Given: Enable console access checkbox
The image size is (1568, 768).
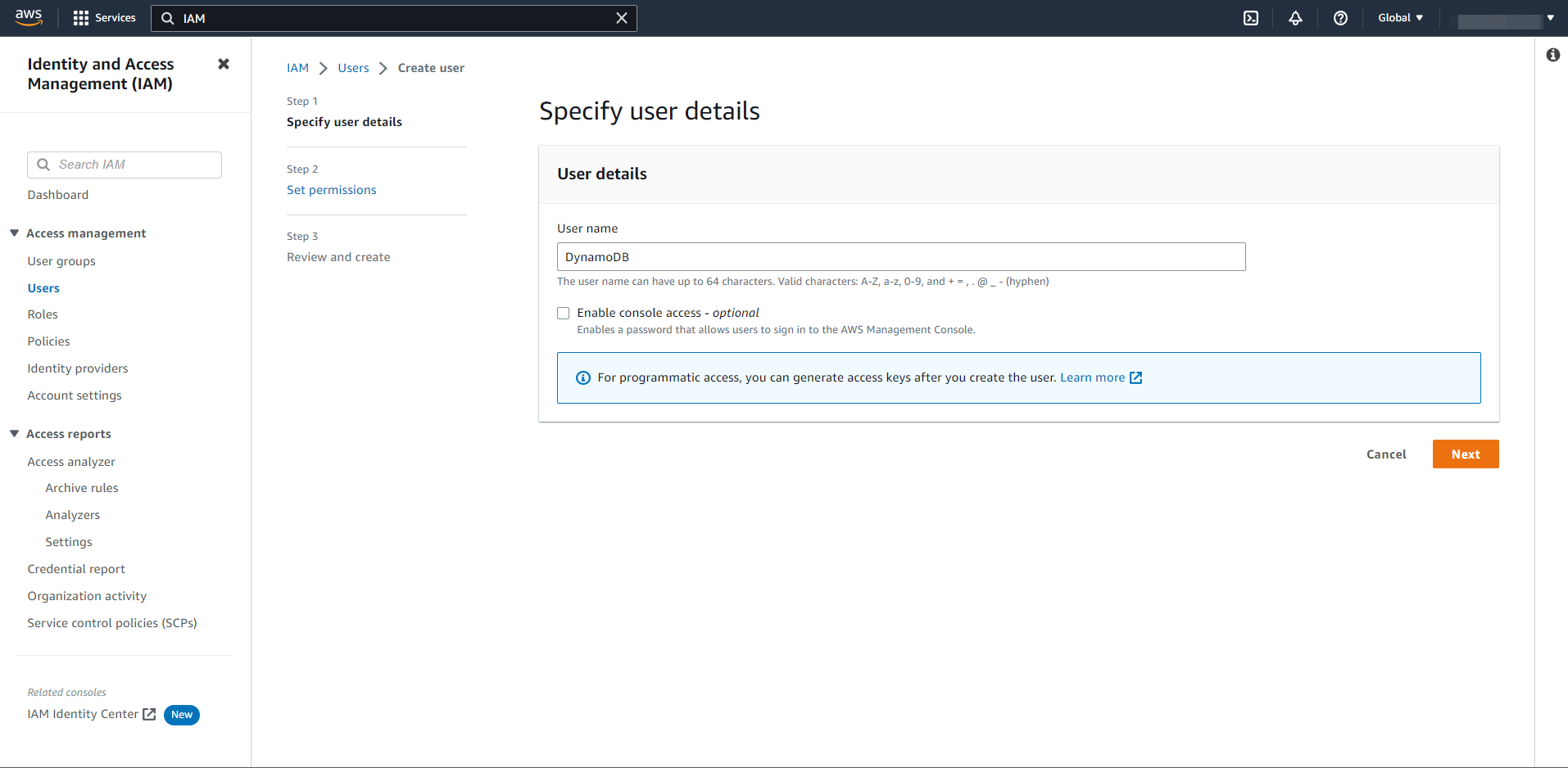Looking at the screenshot, I should (564, 313).
